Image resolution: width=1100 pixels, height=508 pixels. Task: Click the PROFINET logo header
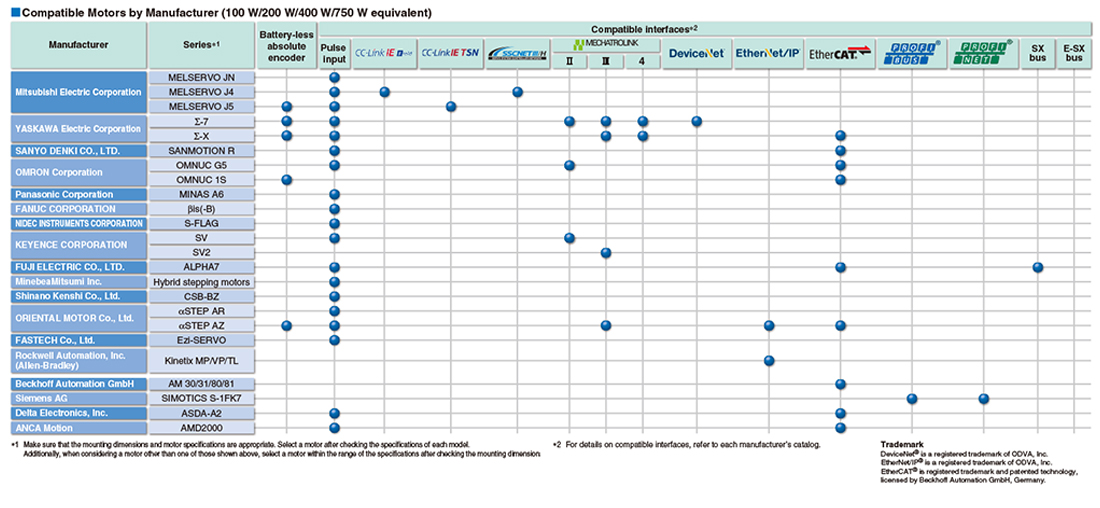984,53
